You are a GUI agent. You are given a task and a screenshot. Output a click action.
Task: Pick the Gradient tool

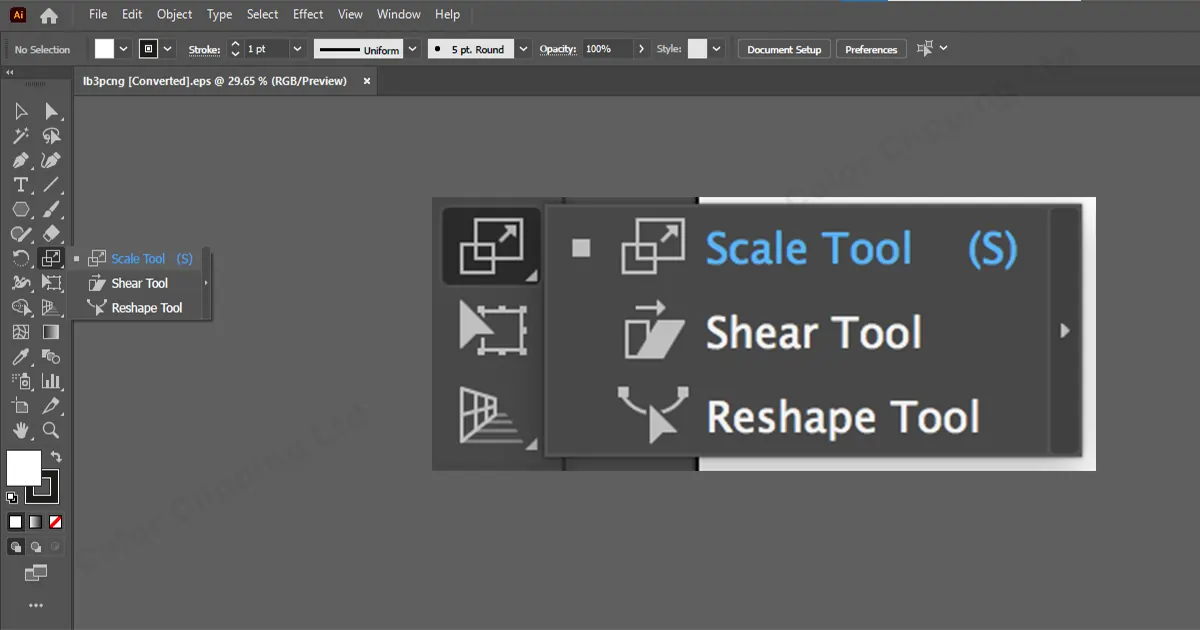click(x=51, y=332)
